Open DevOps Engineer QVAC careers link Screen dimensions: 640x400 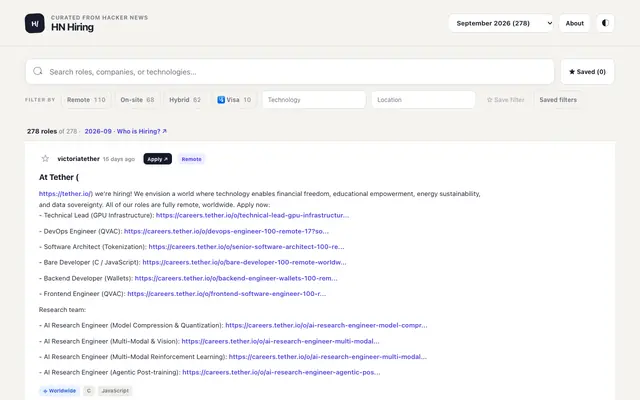click(x=226, y=231)
